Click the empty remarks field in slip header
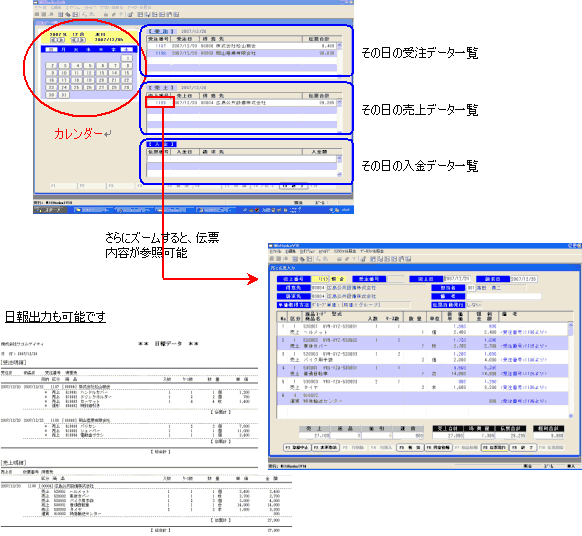Image resolution: width=582 pixels, height=536 pixels. [x=503, y=296]
